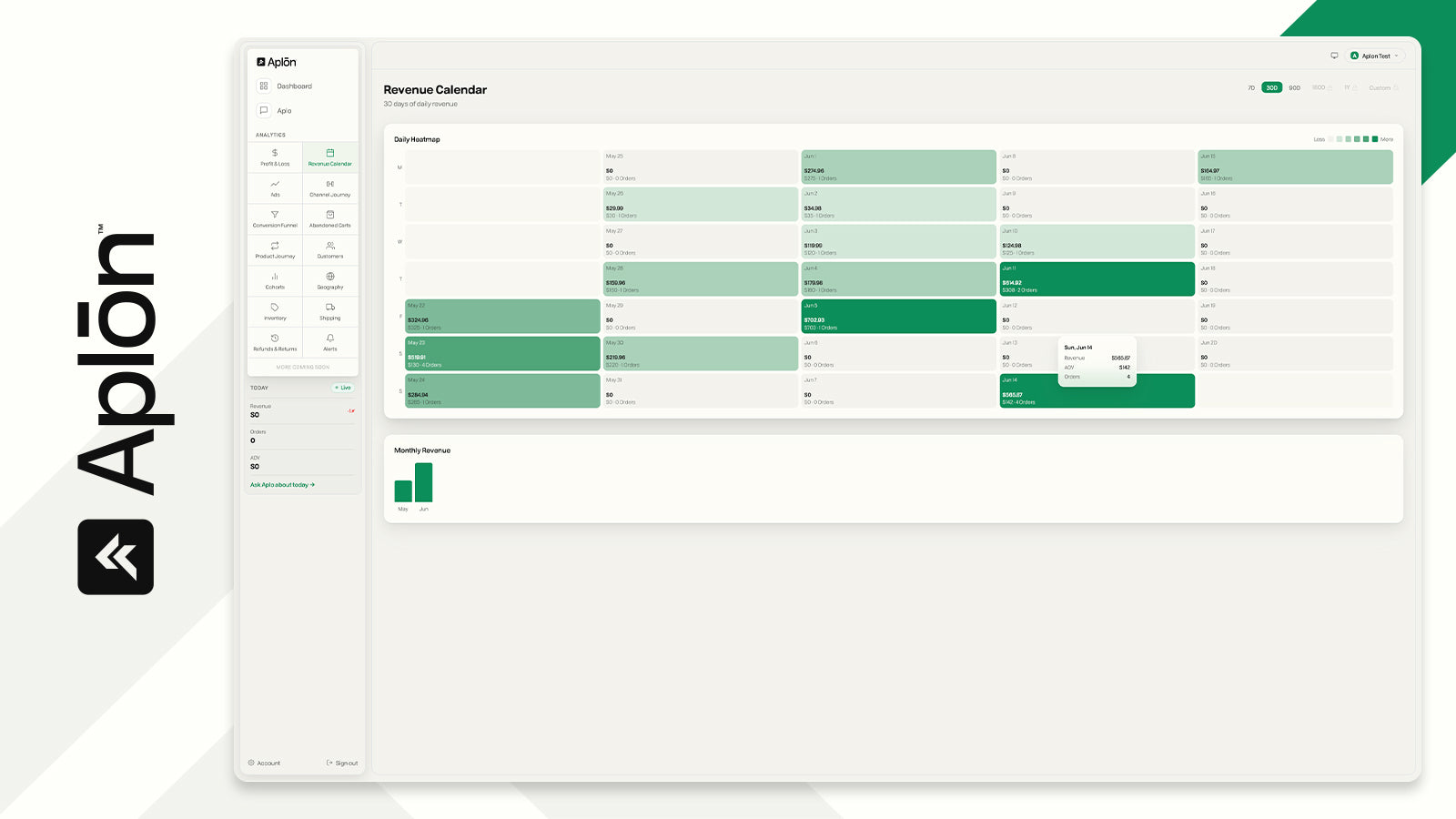1456x819 pixels.
Task: Open the Ads analytics tile
Action: coord(275,187)
